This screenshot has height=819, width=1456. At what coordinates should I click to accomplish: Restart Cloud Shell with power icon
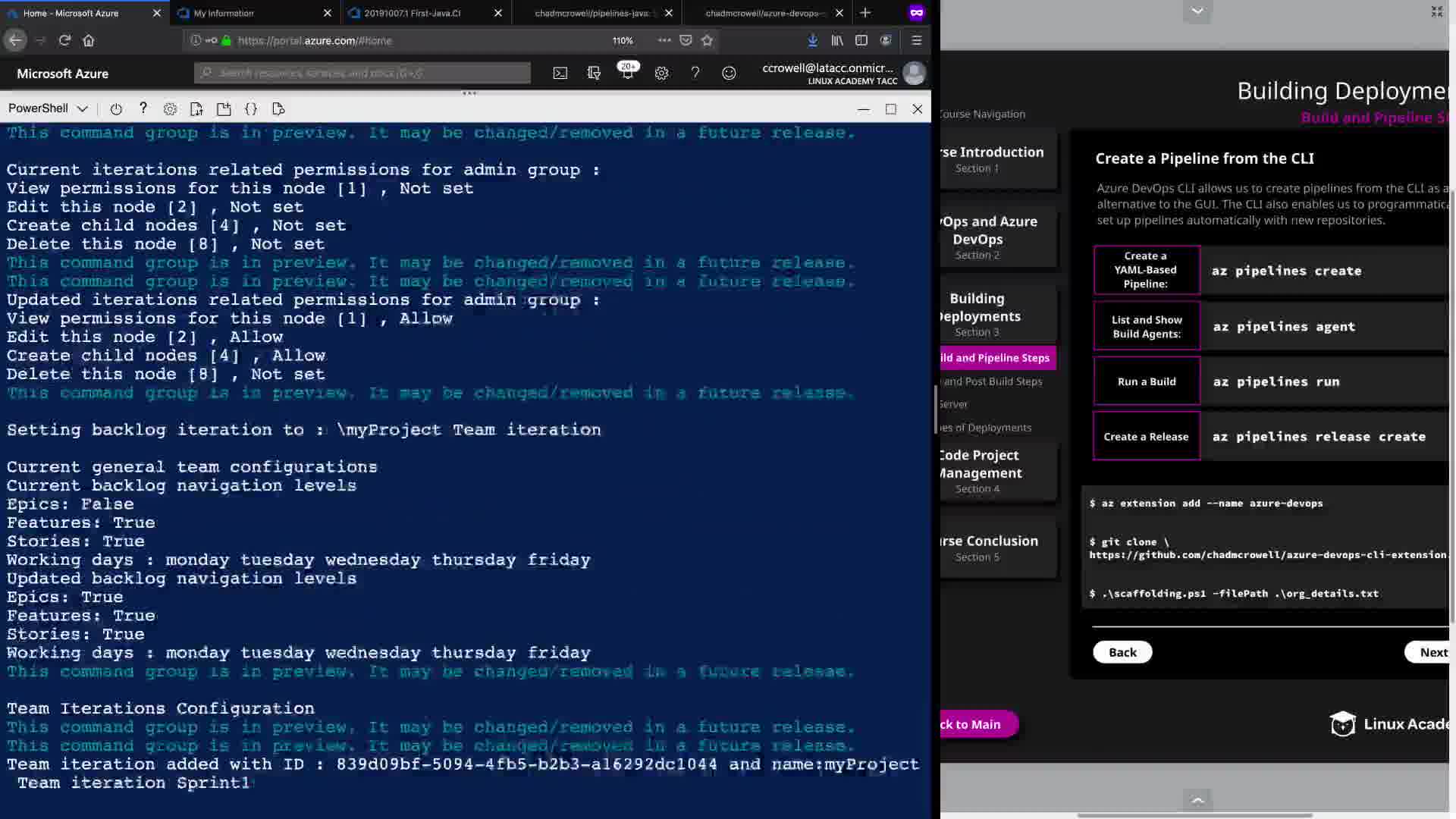click(x=116, y=109)
